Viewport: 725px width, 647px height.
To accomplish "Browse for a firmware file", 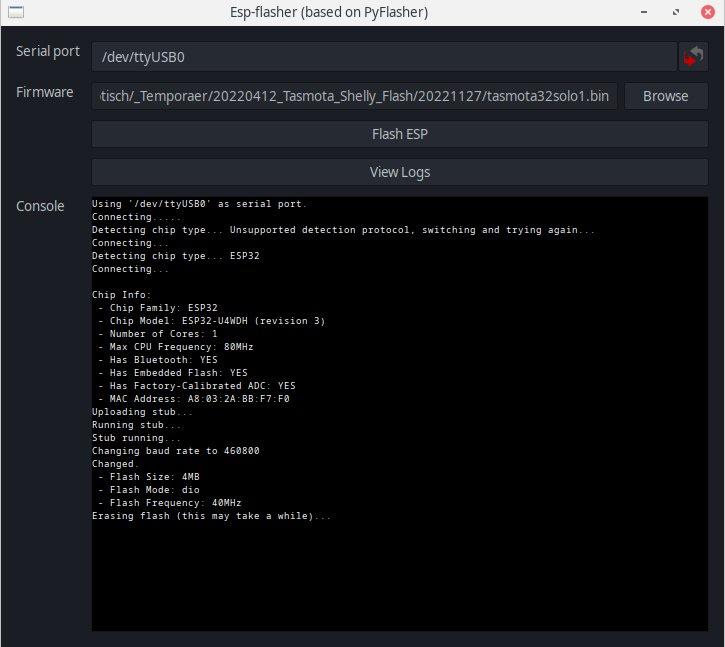I will [665, 96].
